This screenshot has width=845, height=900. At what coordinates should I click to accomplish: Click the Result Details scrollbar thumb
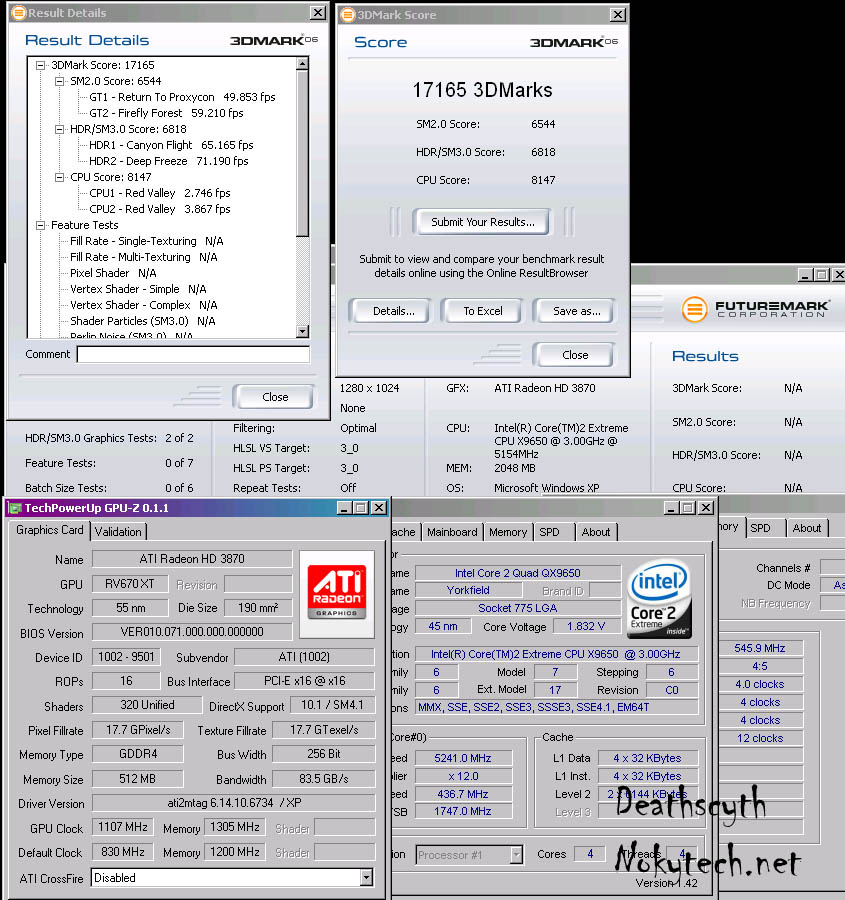click(x=303, y=153)
